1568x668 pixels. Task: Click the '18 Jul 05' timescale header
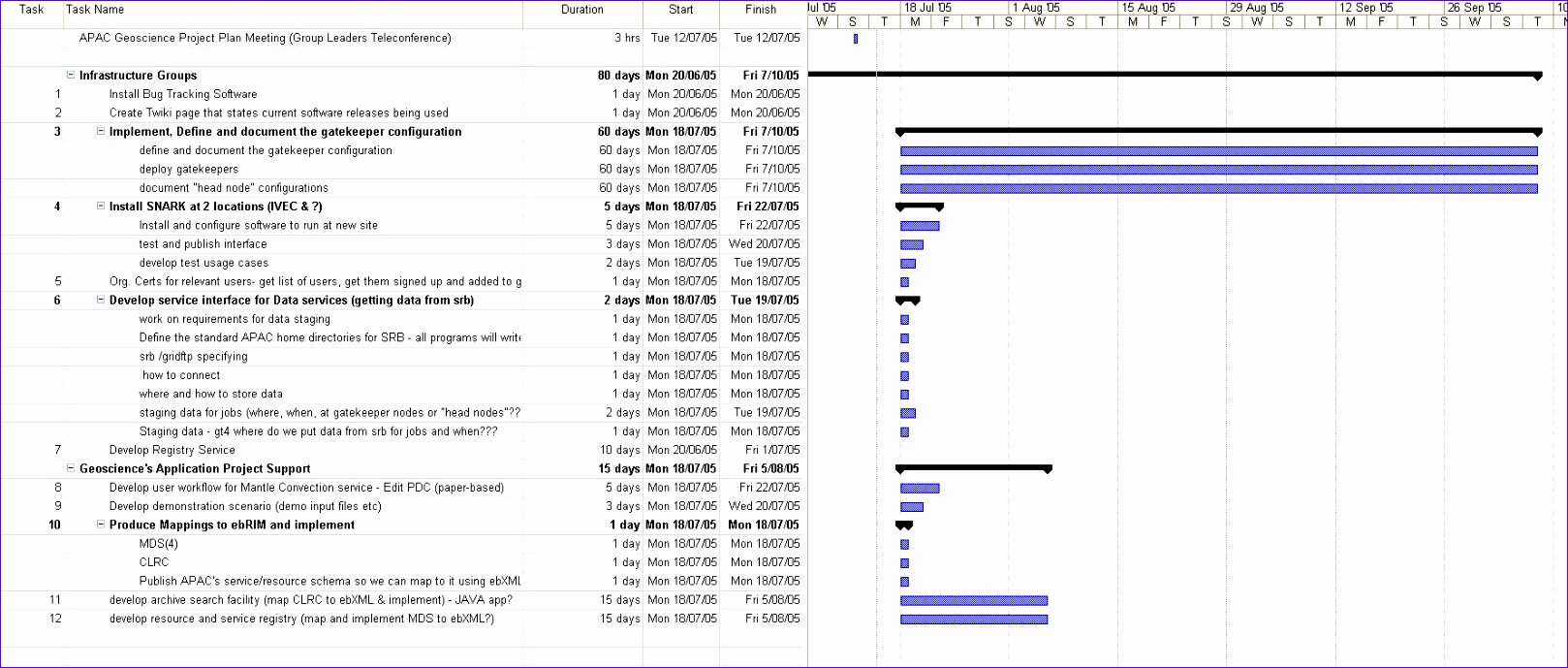(x=927, y=8)
